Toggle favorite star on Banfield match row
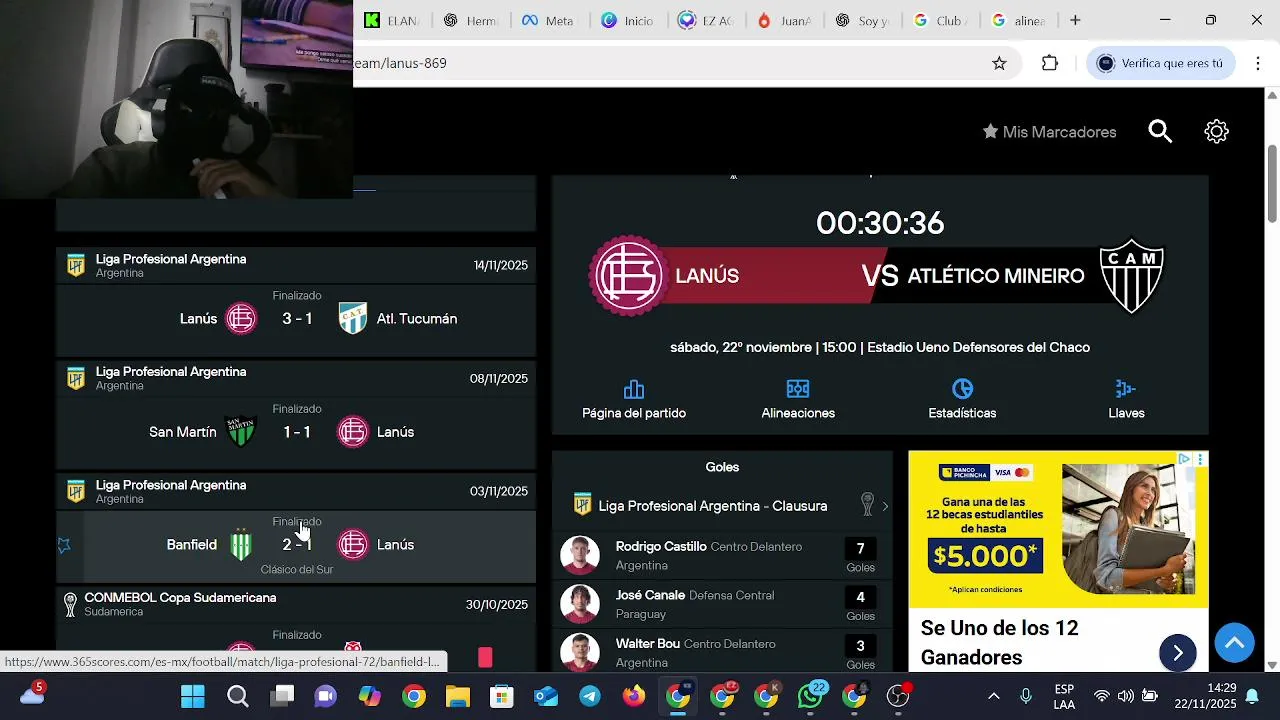The width and height of the screenshot is (1280, 720). [64, 545]
